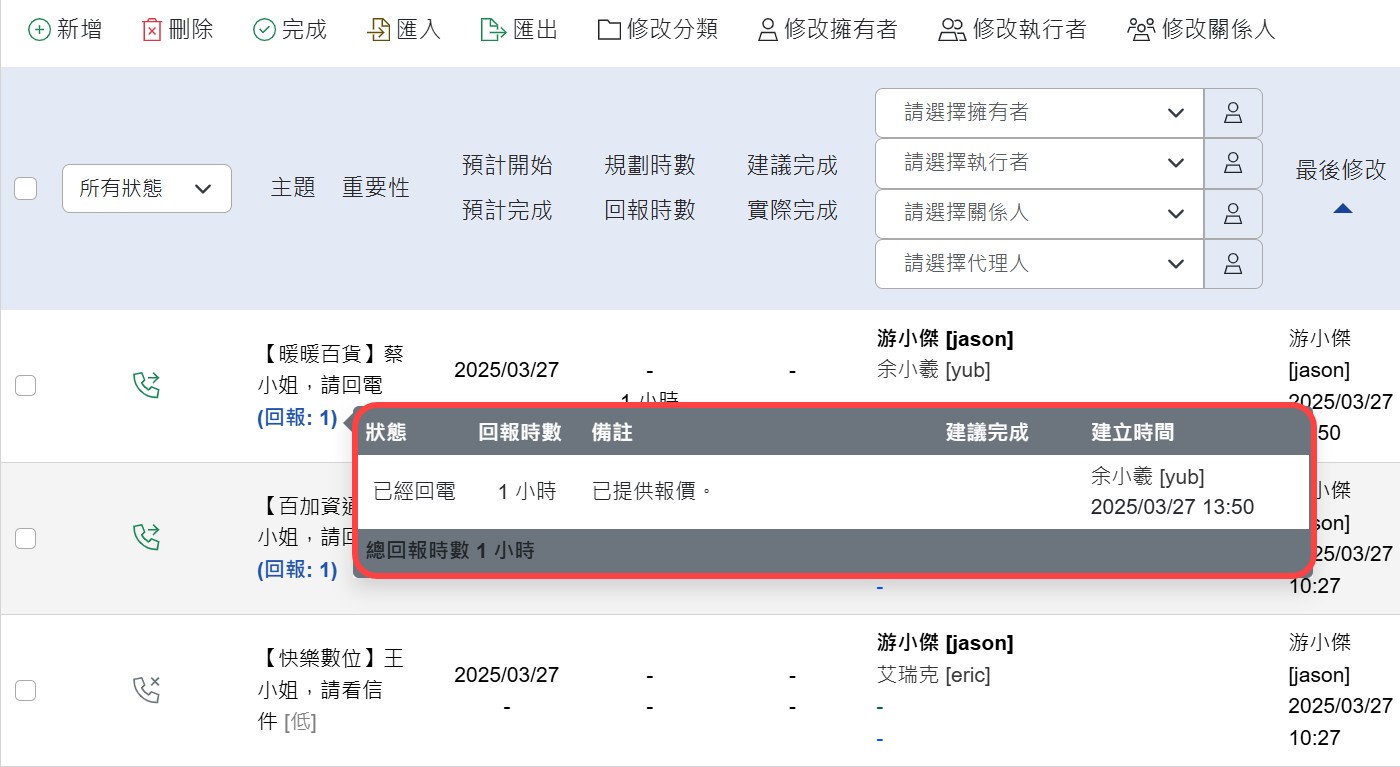The image size is (1400, 767).
Task: Click the 主題 column header
Action: tap(293, 188)
